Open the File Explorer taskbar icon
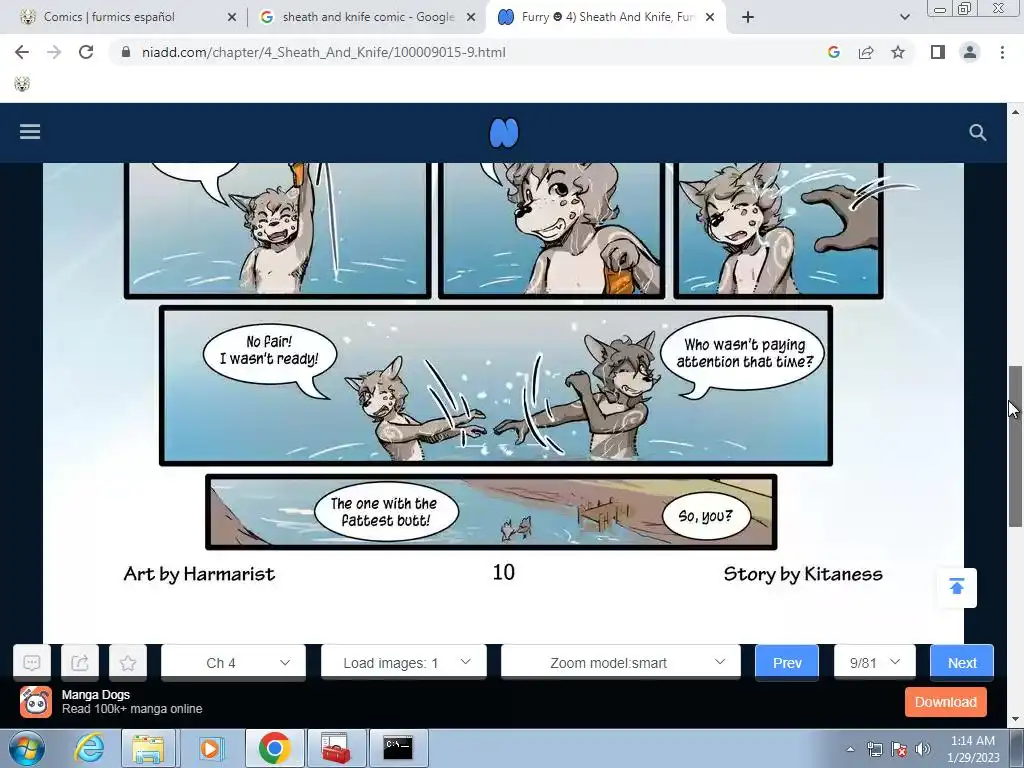 point(148,748)
